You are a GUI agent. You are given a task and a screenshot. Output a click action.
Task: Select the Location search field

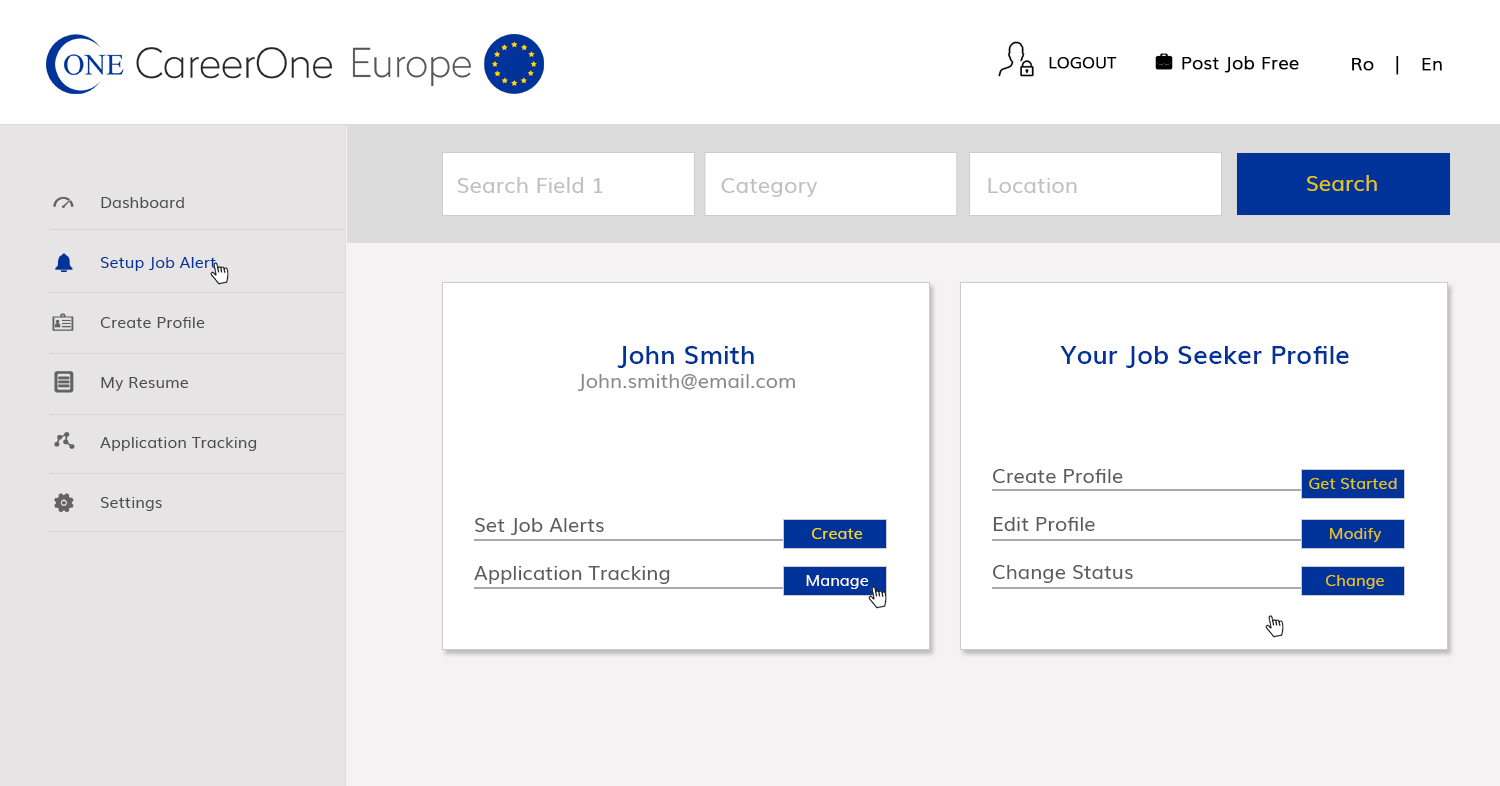point(1095,184)
